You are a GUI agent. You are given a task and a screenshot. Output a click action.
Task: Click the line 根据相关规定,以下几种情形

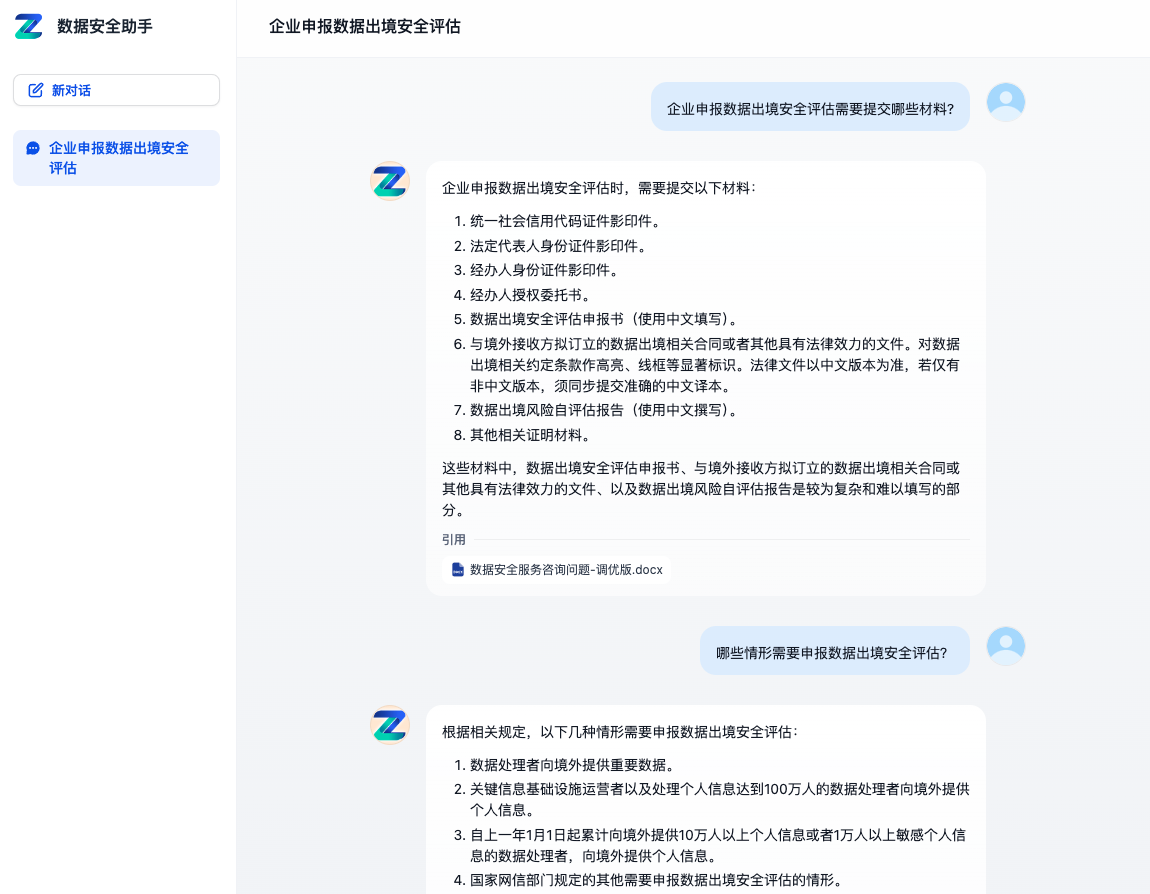[x=620, y=733]
